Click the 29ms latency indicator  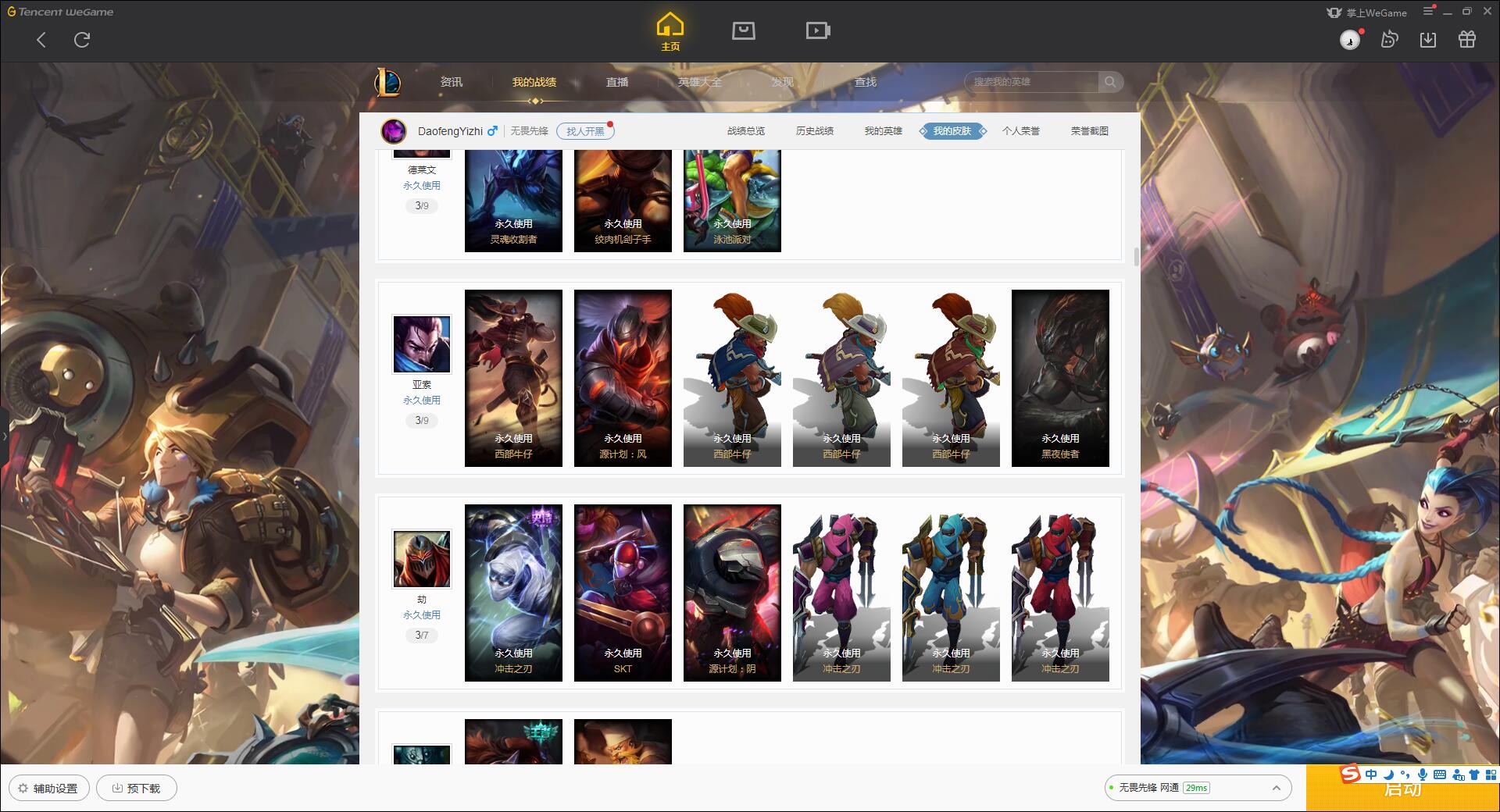[x=1196, y=788]
